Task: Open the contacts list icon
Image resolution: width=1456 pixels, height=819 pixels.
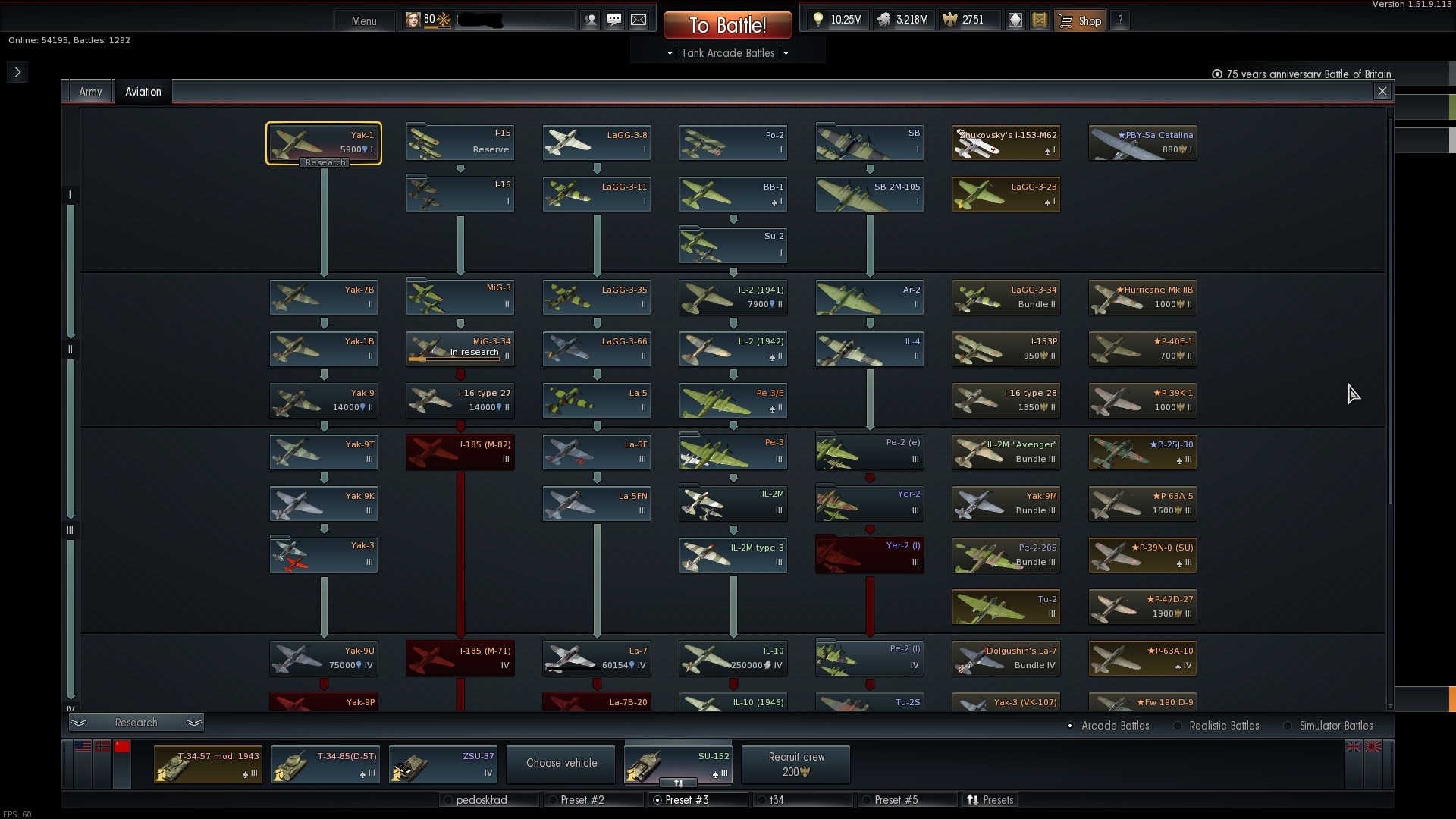Action: click(590, 20)
